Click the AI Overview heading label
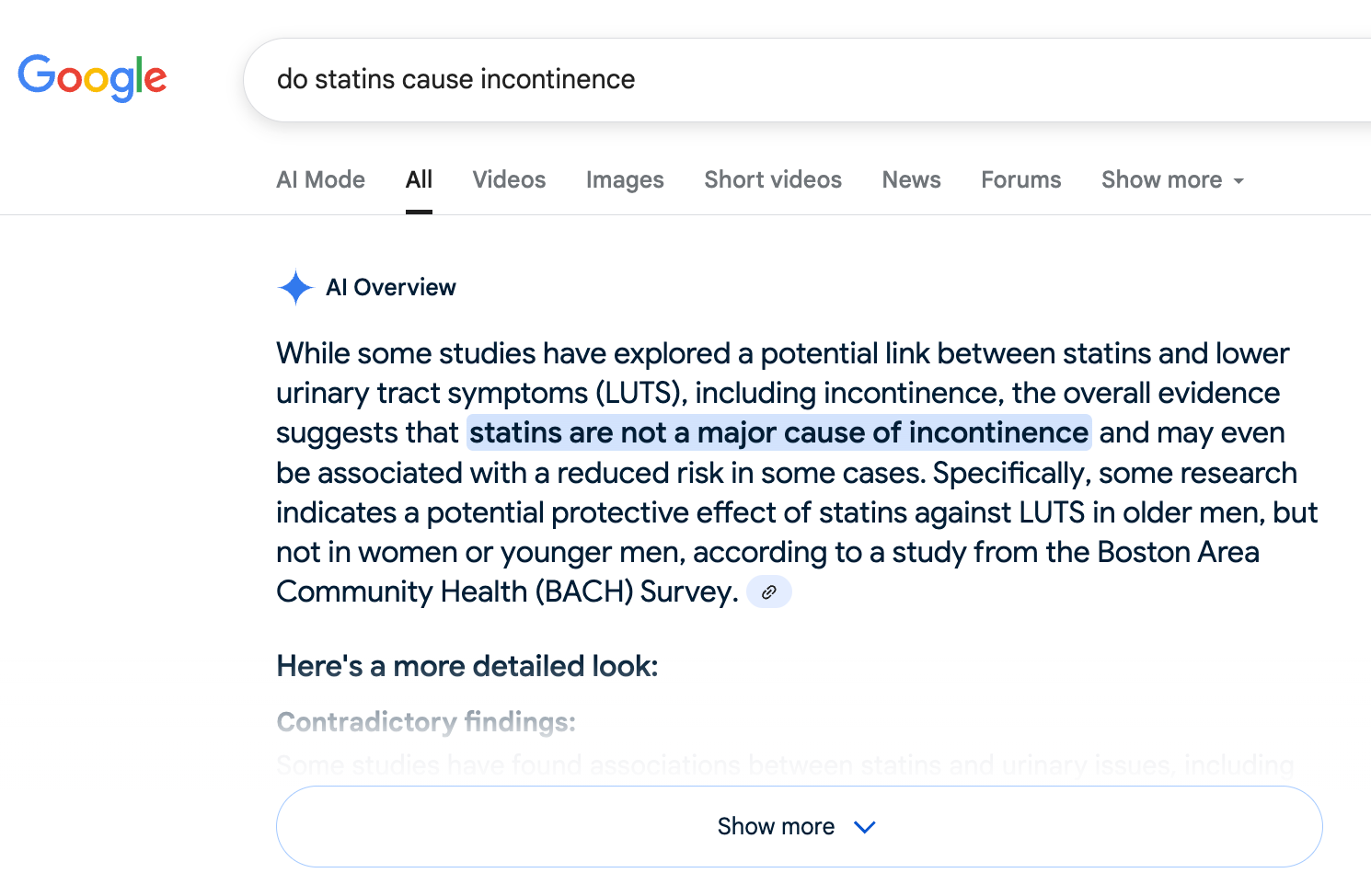Image resolution: width=1371 pixels, height=896 pixels. click(391, 288)
